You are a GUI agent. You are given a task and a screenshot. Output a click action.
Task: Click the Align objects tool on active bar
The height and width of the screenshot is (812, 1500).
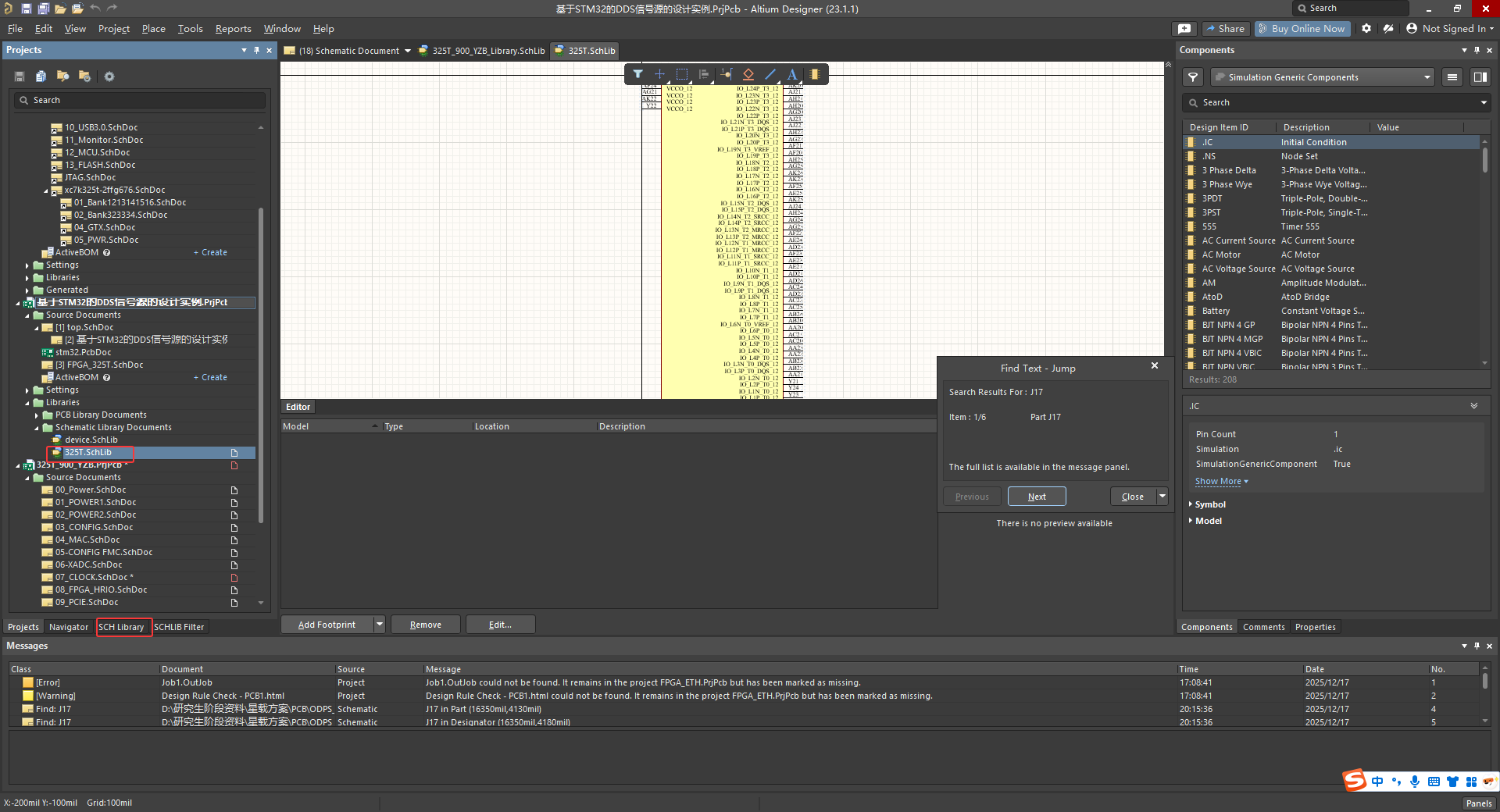[x=704, y=74]
